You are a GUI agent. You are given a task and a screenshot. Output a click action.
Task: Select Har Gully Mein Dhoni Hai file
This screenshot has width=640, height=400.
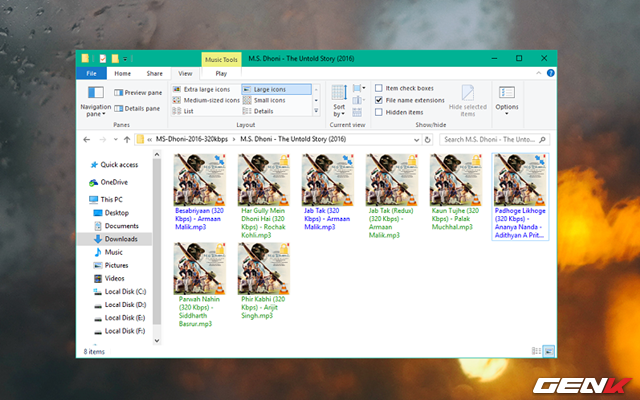coord(264,196)
